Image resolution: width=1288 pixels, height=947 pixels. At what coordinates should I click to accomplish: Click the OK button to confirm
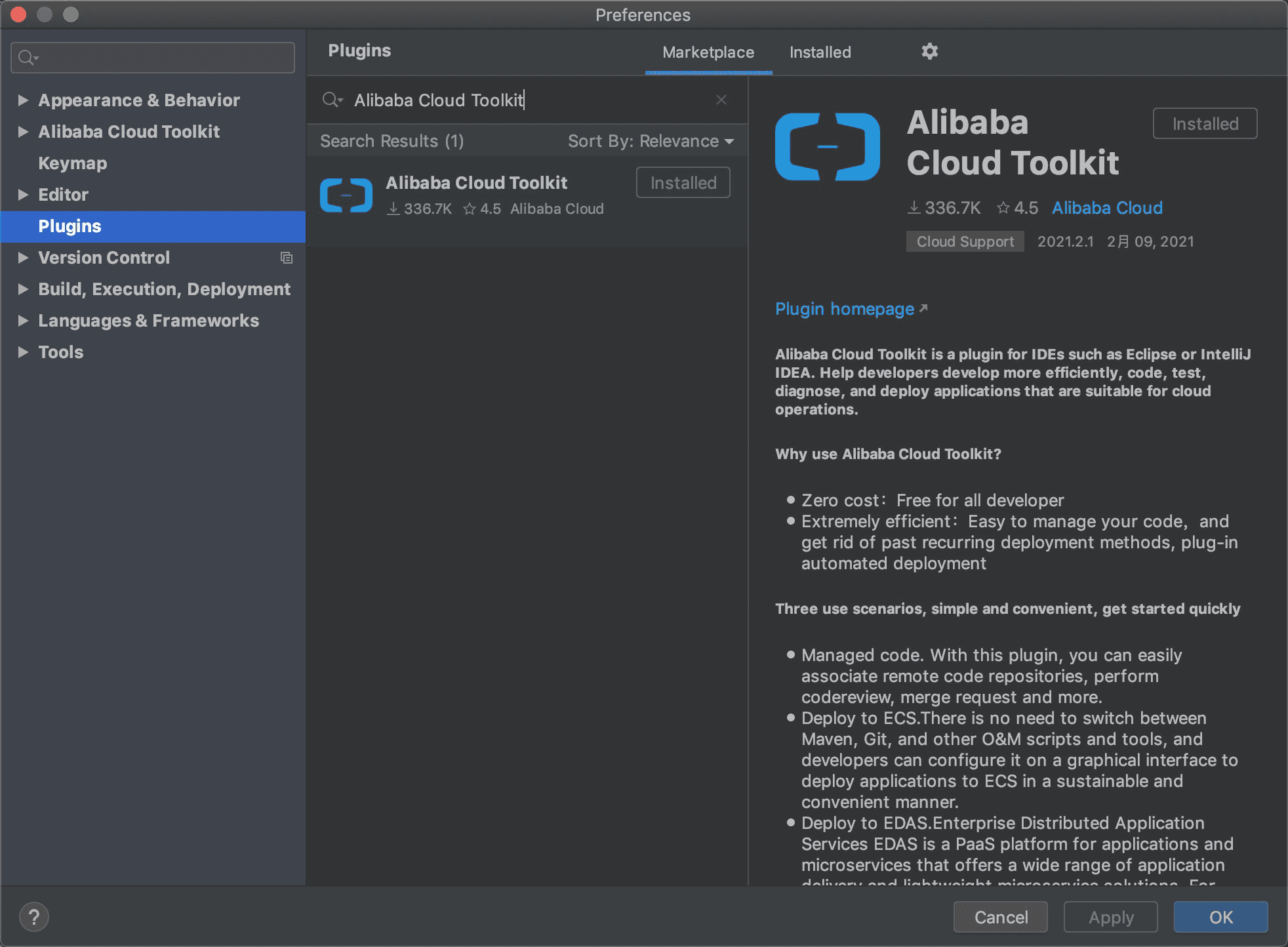pyautogui.click(x=1221, y=916)
